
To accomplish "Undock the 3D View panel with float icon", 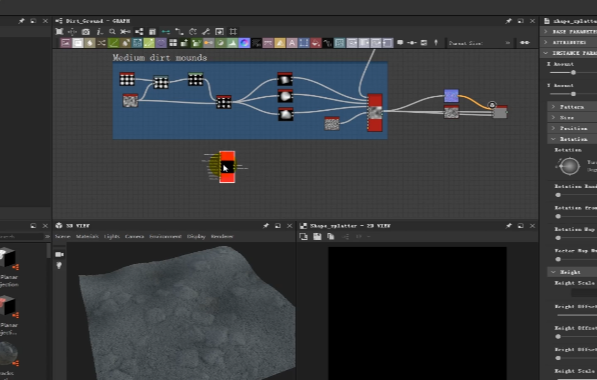I will 278,226.
